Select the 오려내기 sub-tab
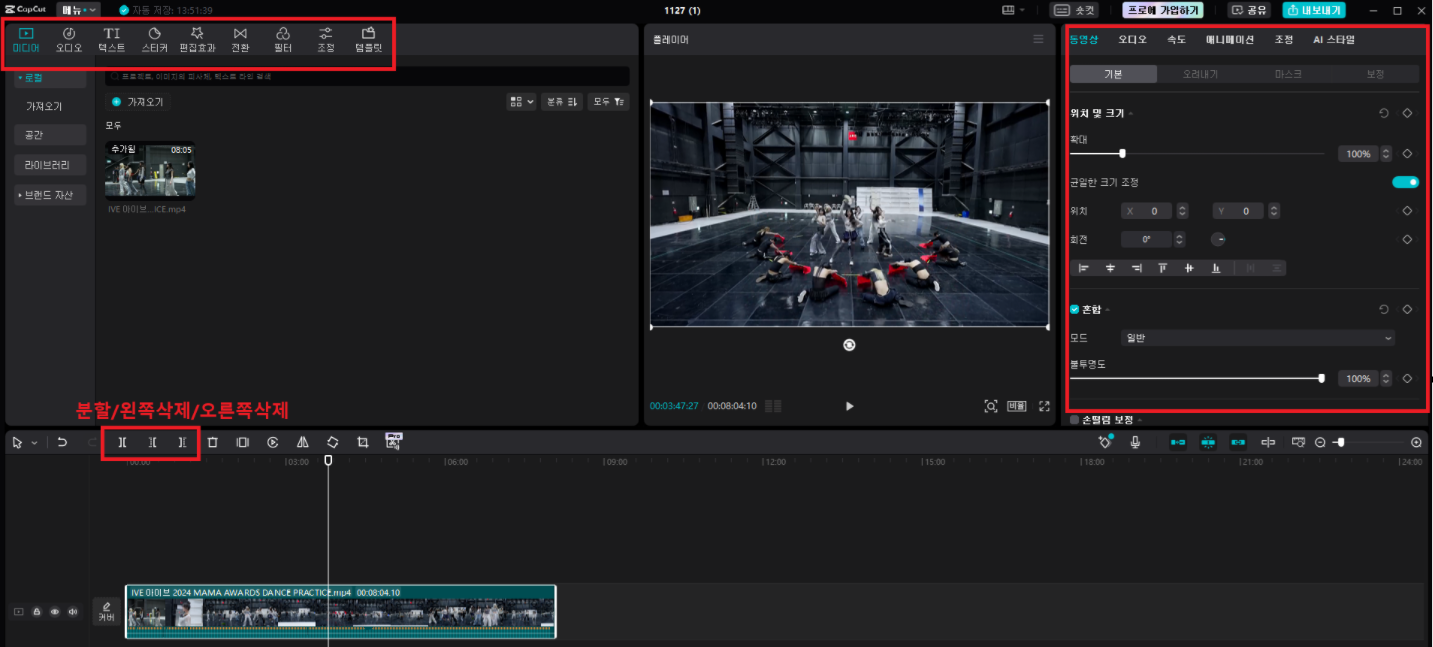Viewport: 1433px width, 647px height. click(x=1200, y=74)
